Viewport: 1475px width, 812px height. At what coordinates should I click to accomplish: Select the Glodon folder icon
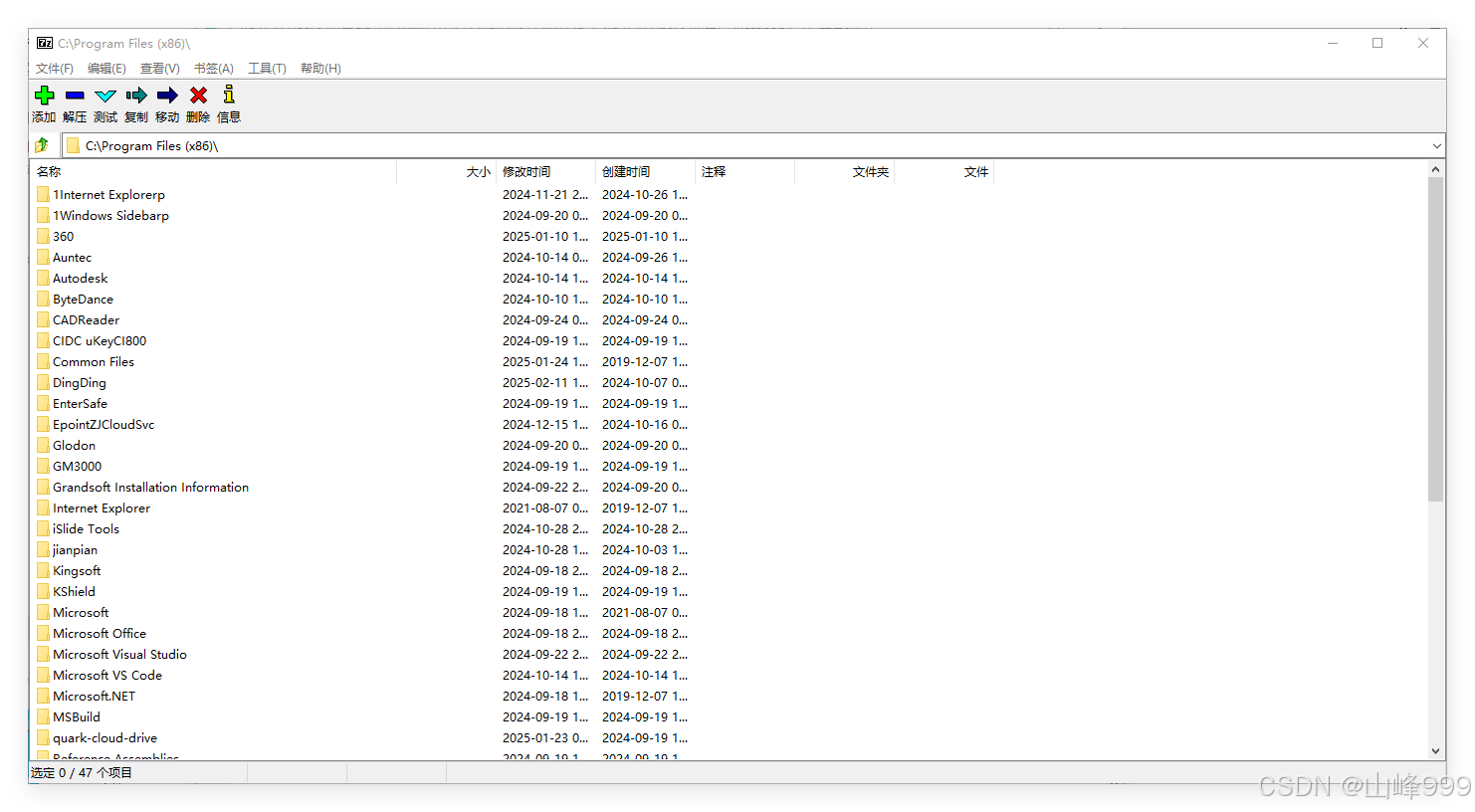[x=43, y=445]
